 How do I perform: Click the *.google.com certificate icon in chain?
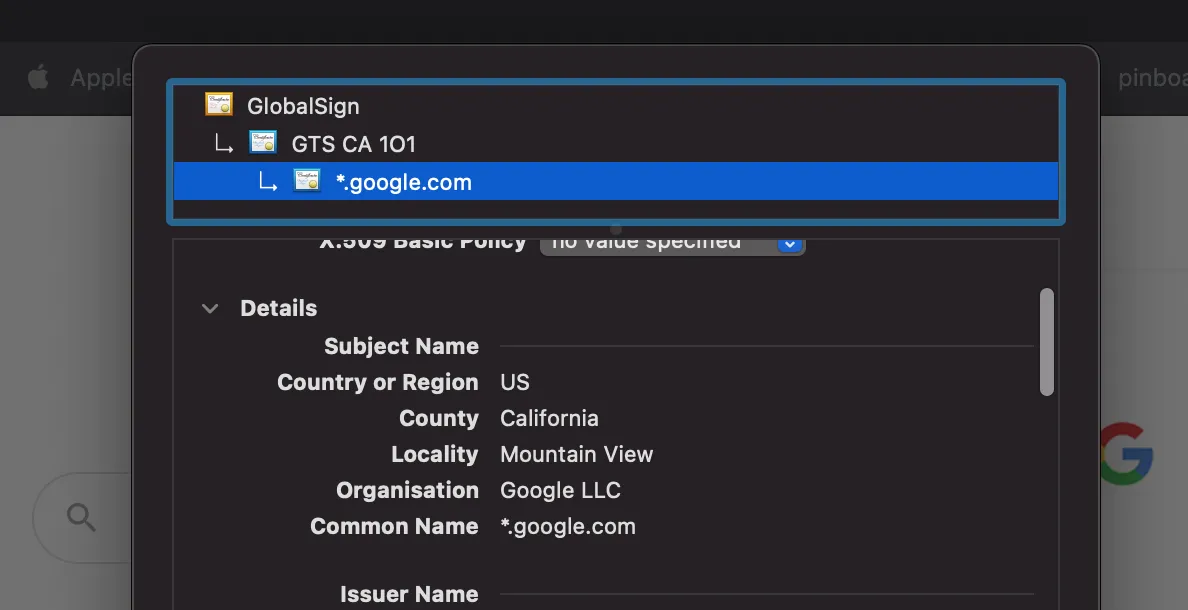pos(307,180)
